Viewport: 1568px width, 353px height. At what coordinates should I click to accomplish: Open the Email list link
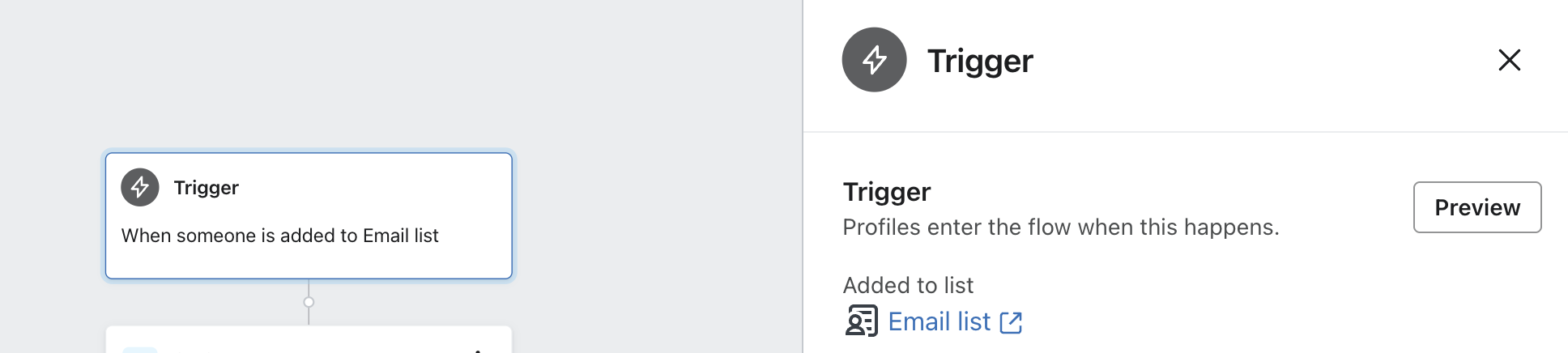click(939, 322)
